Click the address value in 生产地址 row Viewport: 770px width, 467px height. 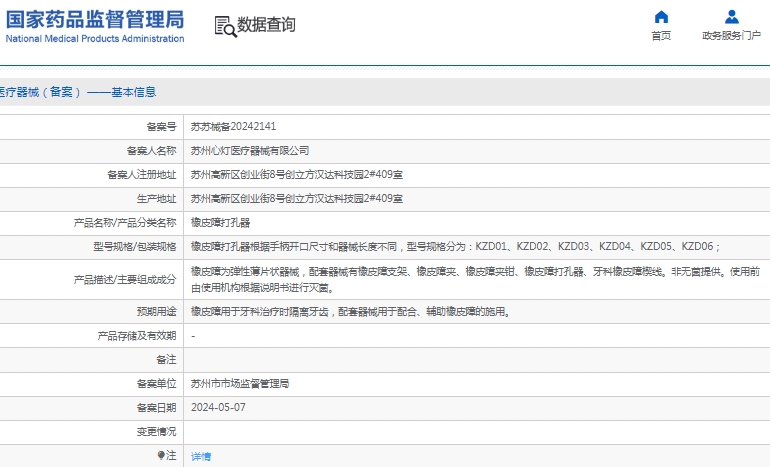tap(297, 199)
